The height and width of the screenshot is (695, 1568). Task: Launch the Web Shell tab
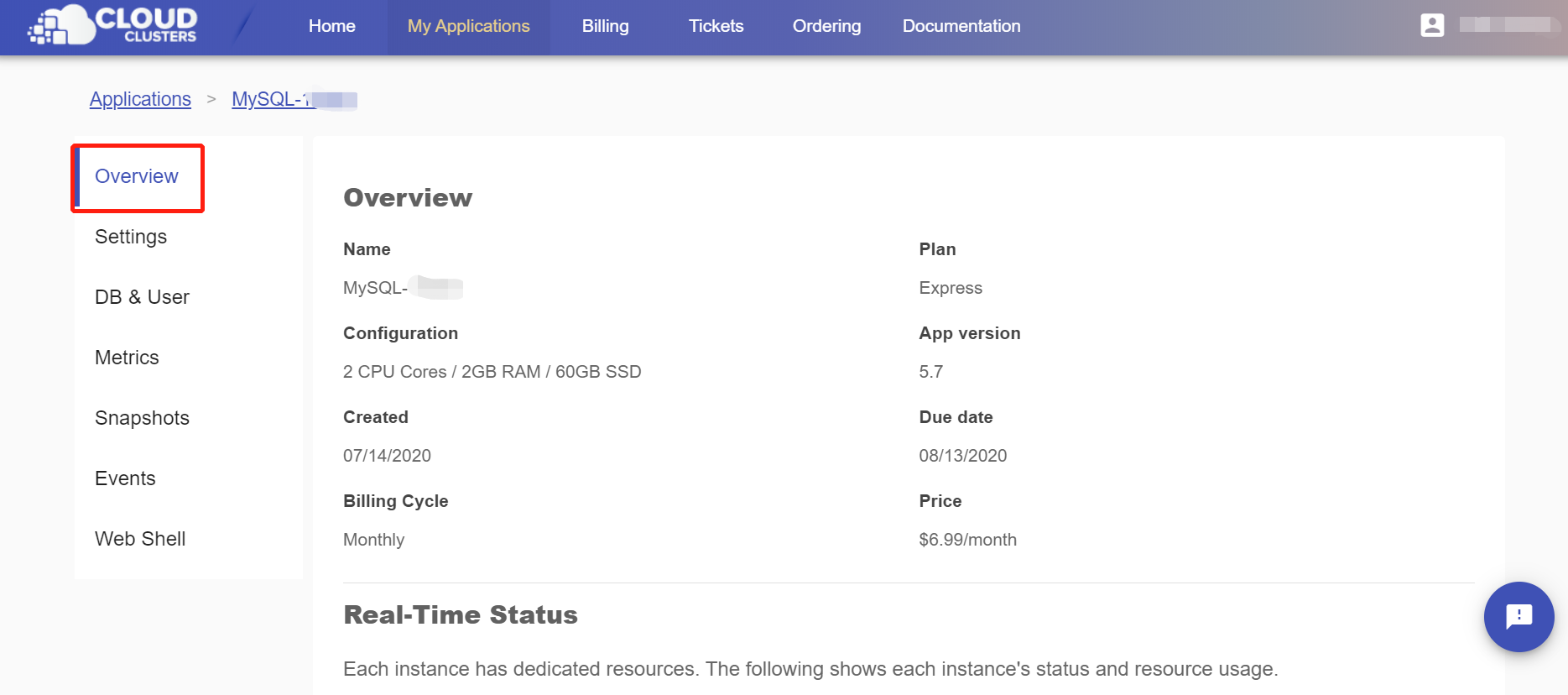click(x=140, y=539)
